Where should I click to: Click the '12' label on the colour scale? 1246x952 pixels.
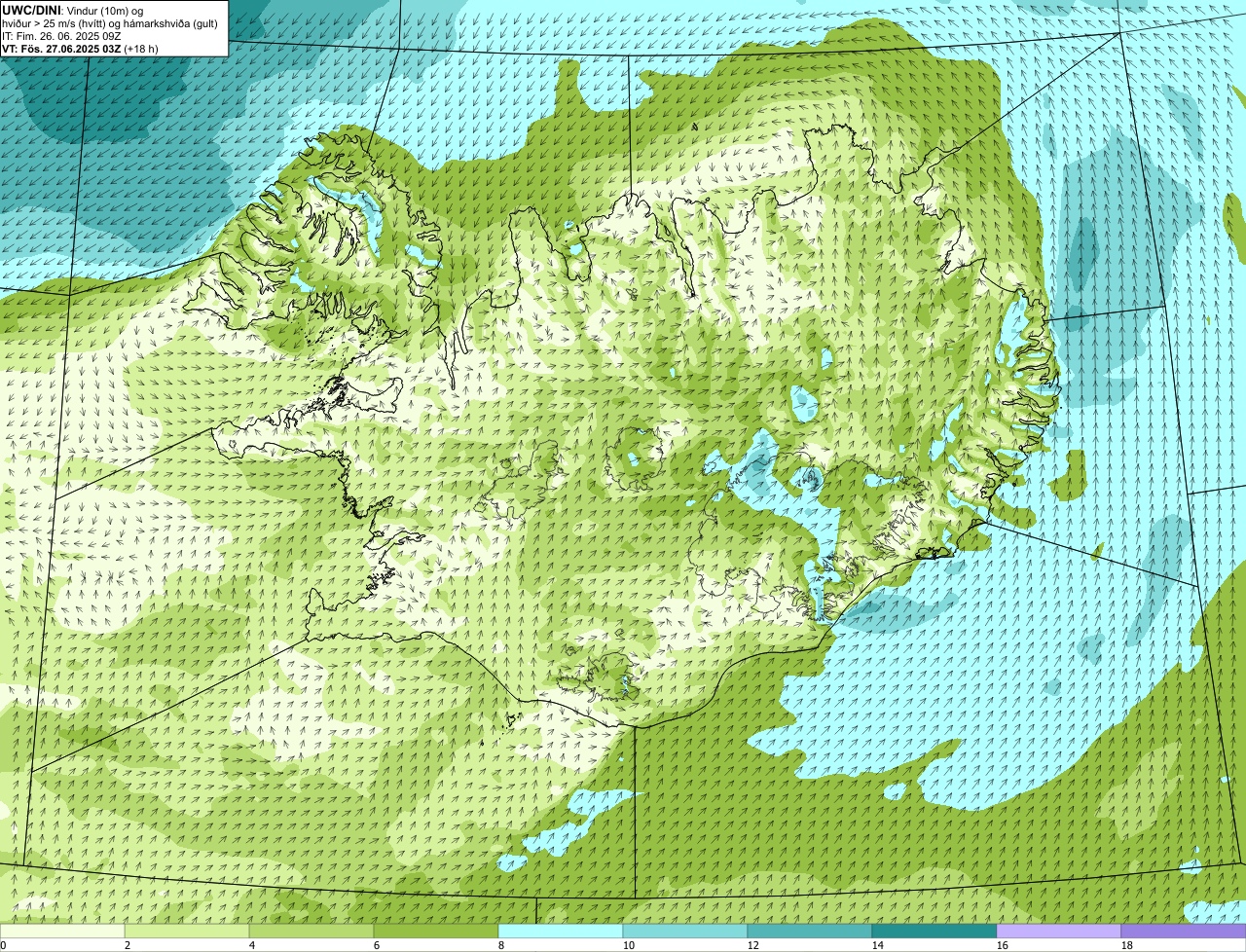753,945
